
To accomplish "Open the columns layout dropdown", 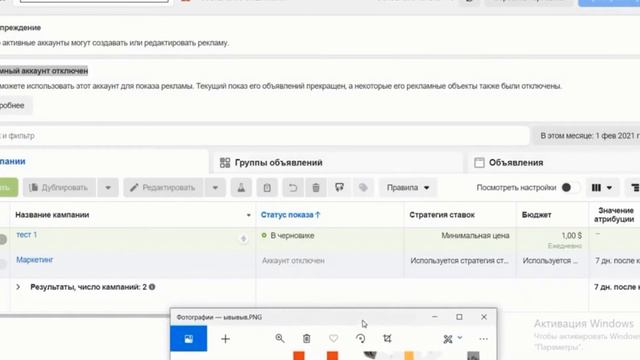I will point(602,188).
